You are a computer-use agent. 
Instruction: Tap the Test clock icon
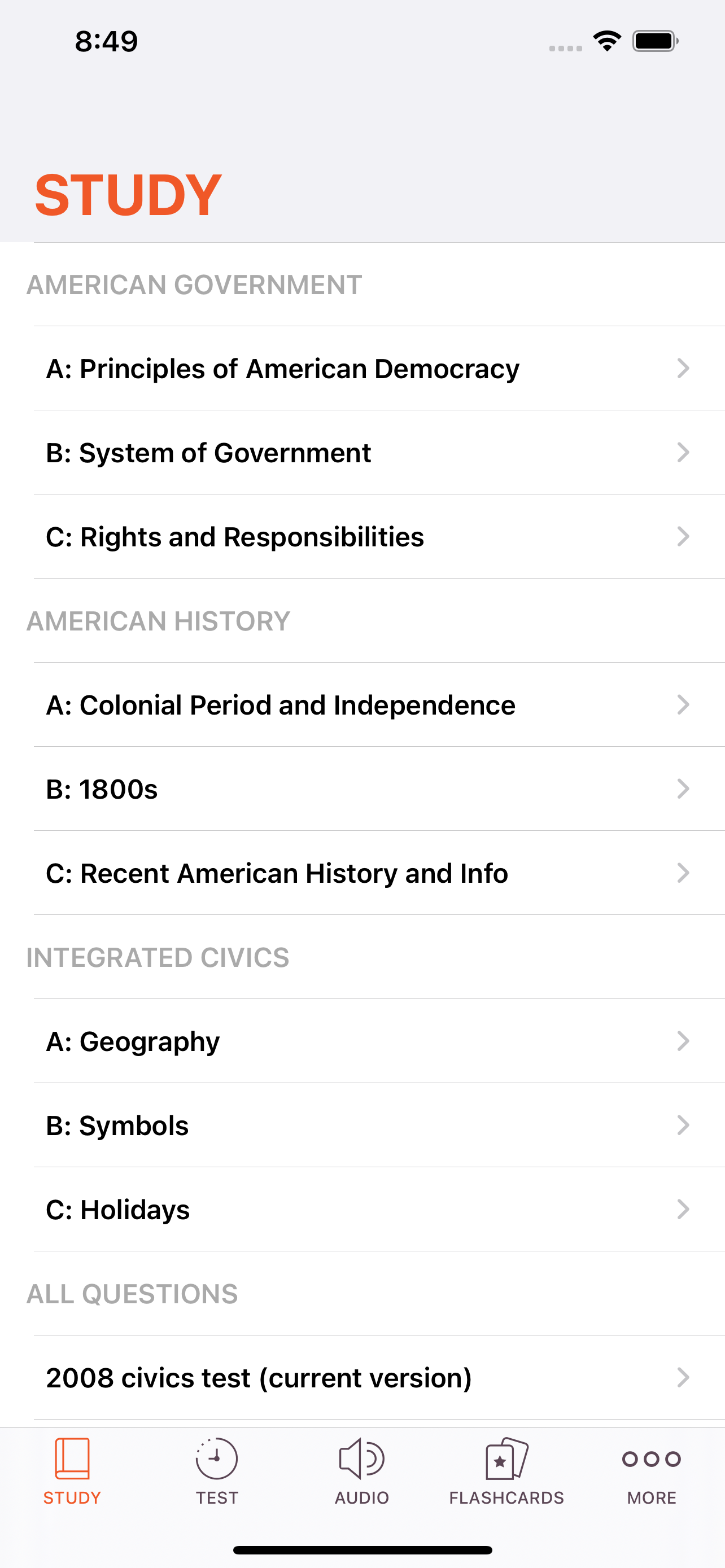(x=217, y=1458)
